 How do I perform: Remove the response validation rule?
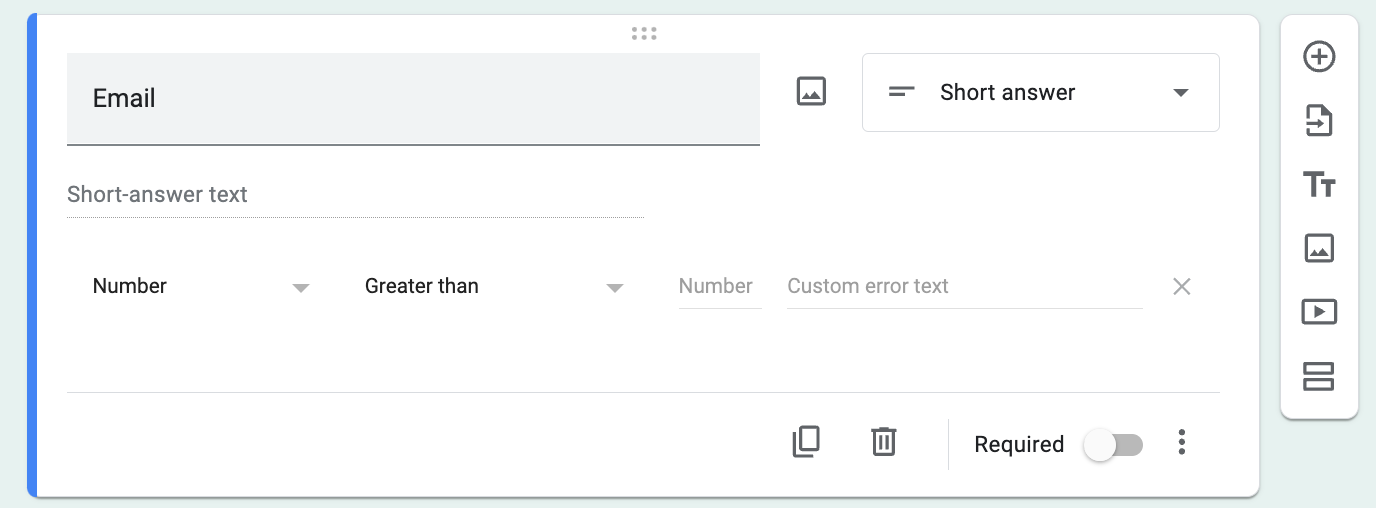pos(1181,287)
